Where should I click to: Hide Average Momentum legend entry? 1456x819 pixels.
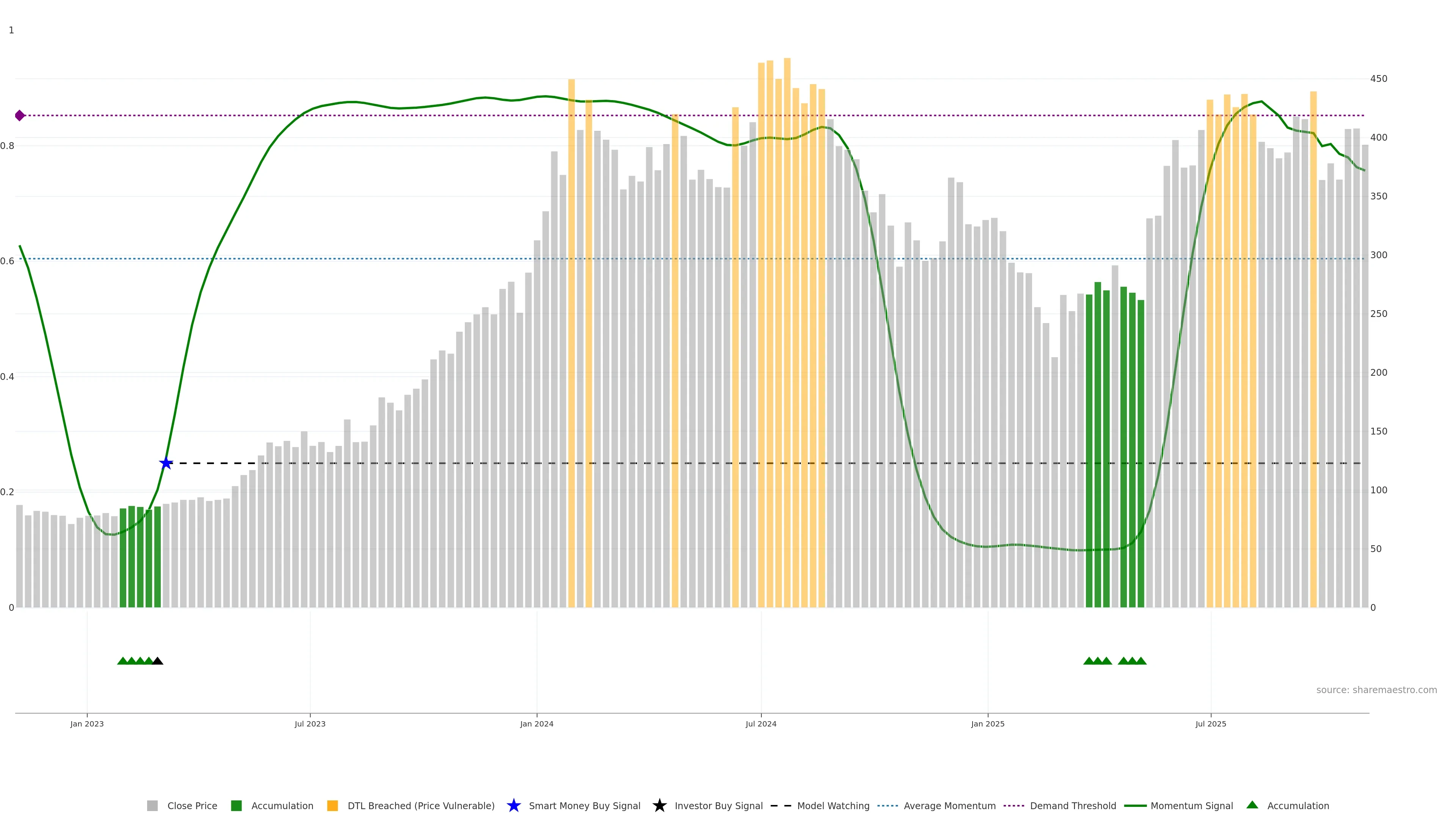click(949, 805)
